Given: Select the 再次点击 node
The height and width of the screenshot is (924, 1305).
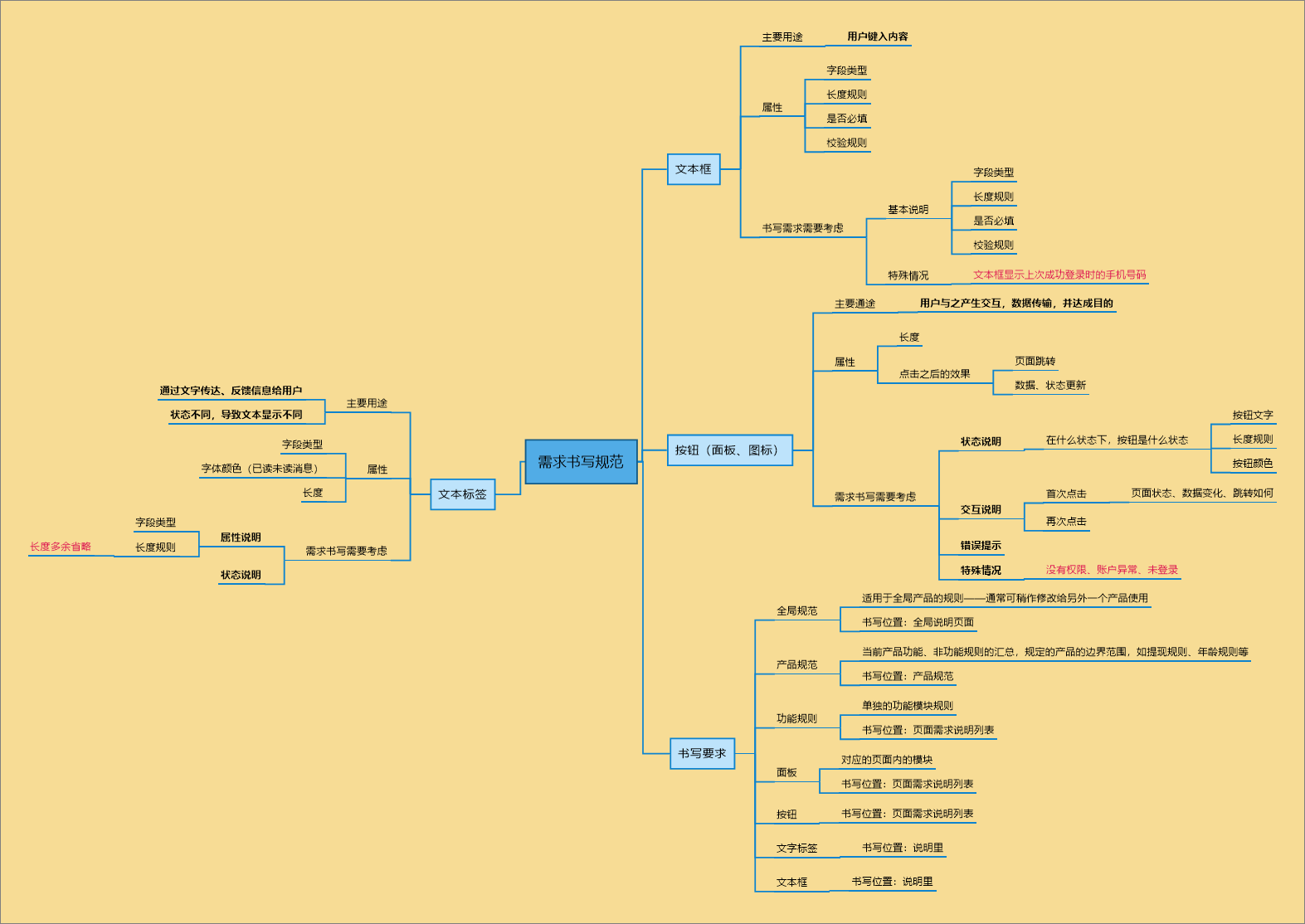Looking at the screenshot, I should click(x=1065, y=522).
